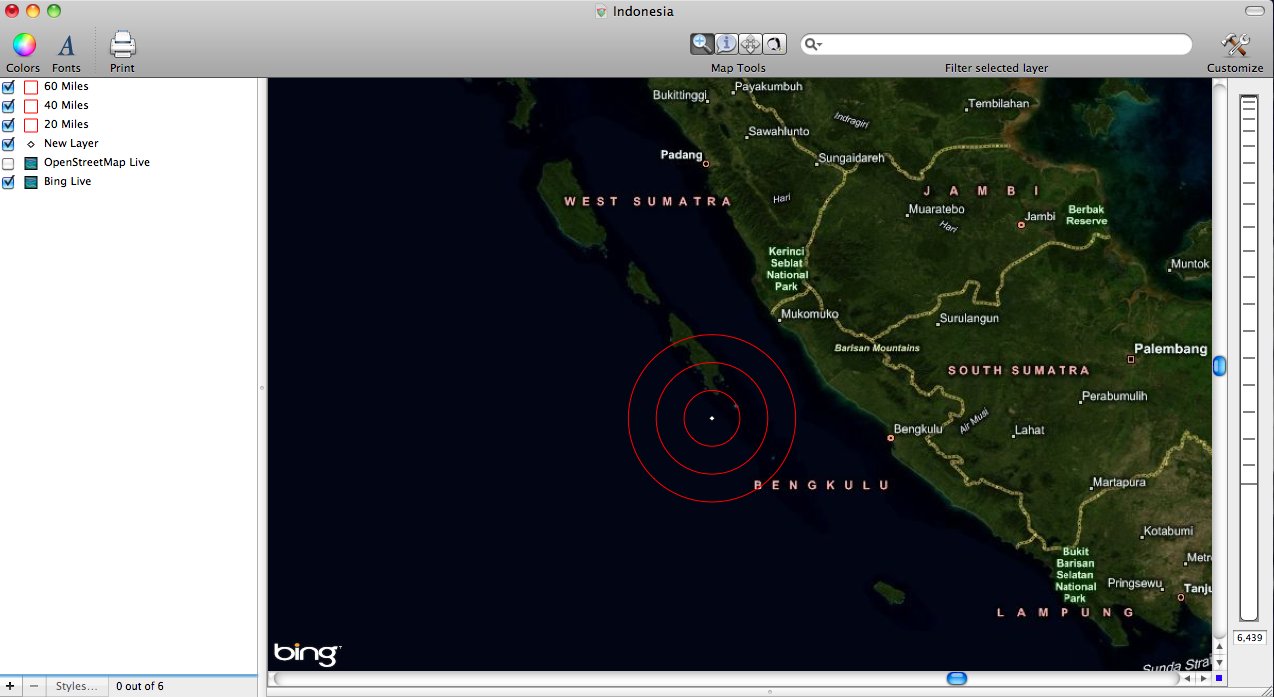1274x697 pixels.
Task: Open the Fonts panel
Action: pyautogui.click(x=66, y=44)
